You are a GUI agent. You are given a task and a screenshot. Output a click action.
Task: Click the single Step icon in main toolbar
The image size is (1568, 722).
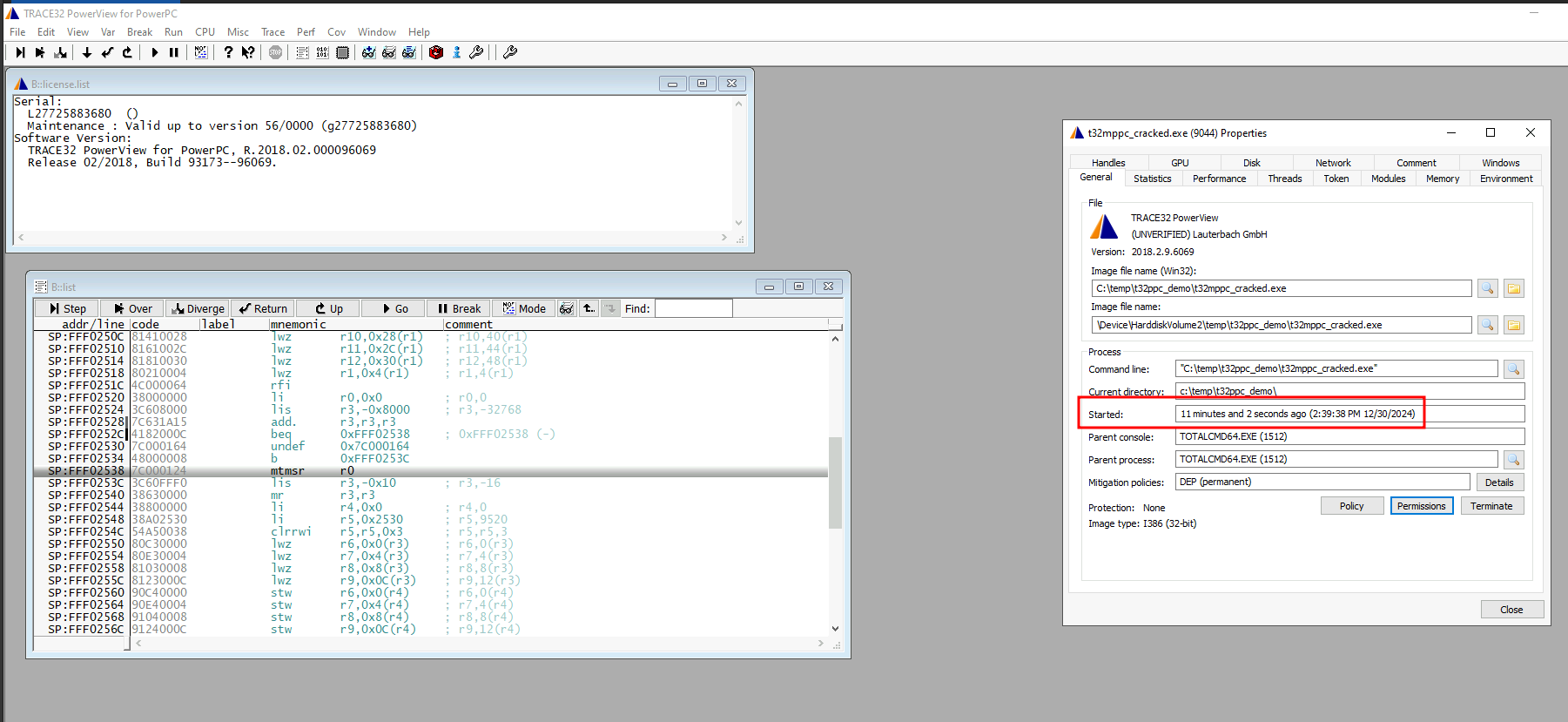20,52
